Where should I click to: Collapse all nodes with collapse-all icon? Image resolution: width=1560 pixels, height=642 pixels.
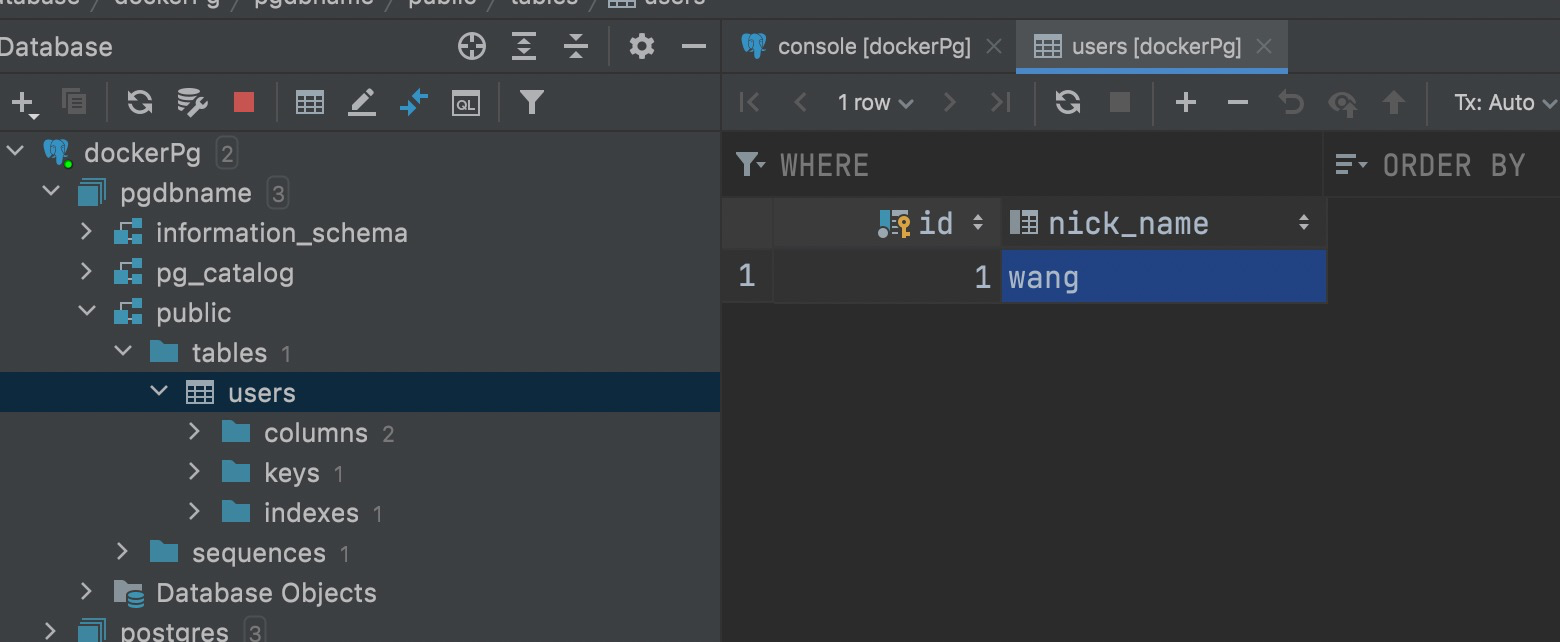[575, 46]
